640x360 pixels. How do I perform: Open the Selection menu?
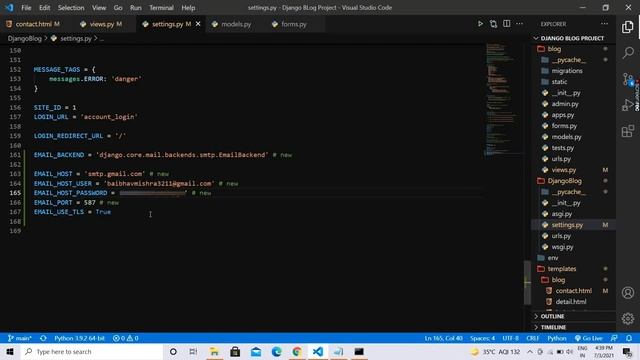pyautogui.click(x=71, y=8)
